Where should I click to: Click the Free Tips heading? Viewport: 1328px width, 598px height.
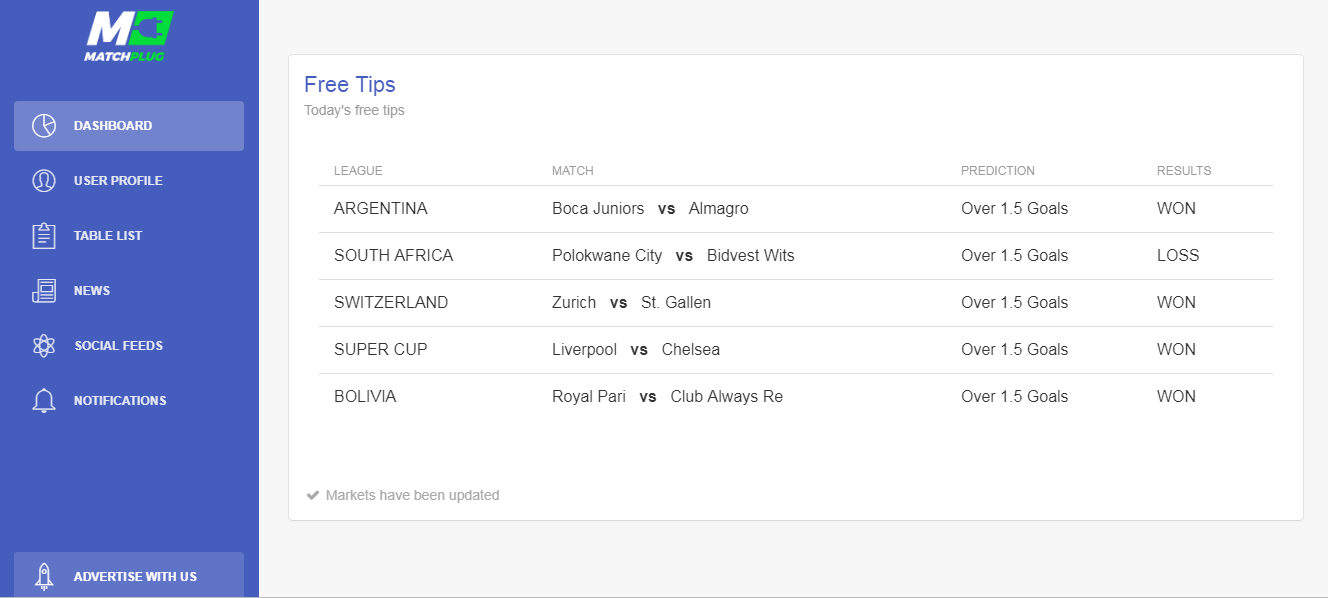[350, 85]
